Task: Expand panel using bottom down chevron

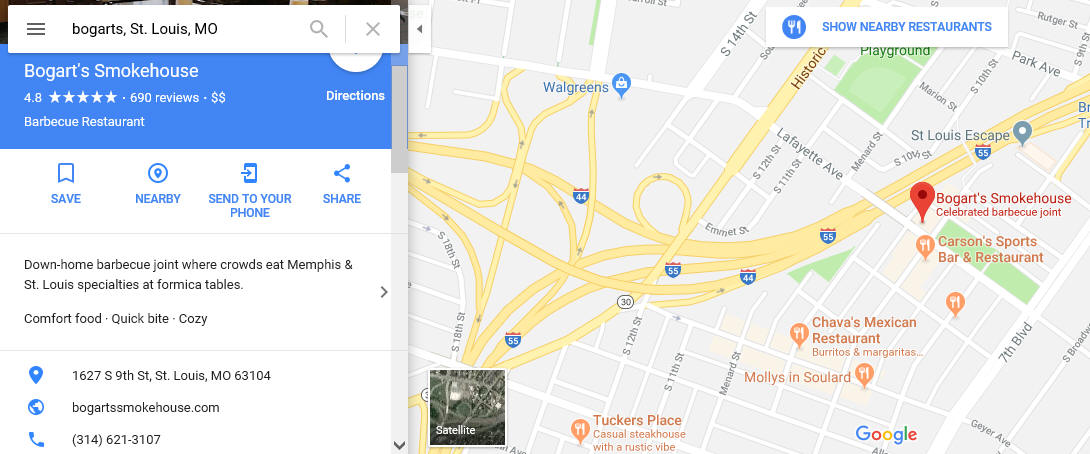Action: [x=399, y=444]
